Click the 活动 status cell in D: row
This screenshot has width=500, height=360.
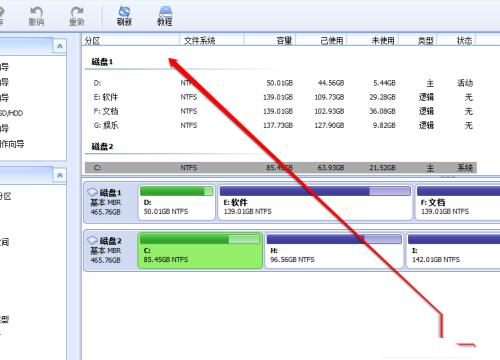(465, 83)
